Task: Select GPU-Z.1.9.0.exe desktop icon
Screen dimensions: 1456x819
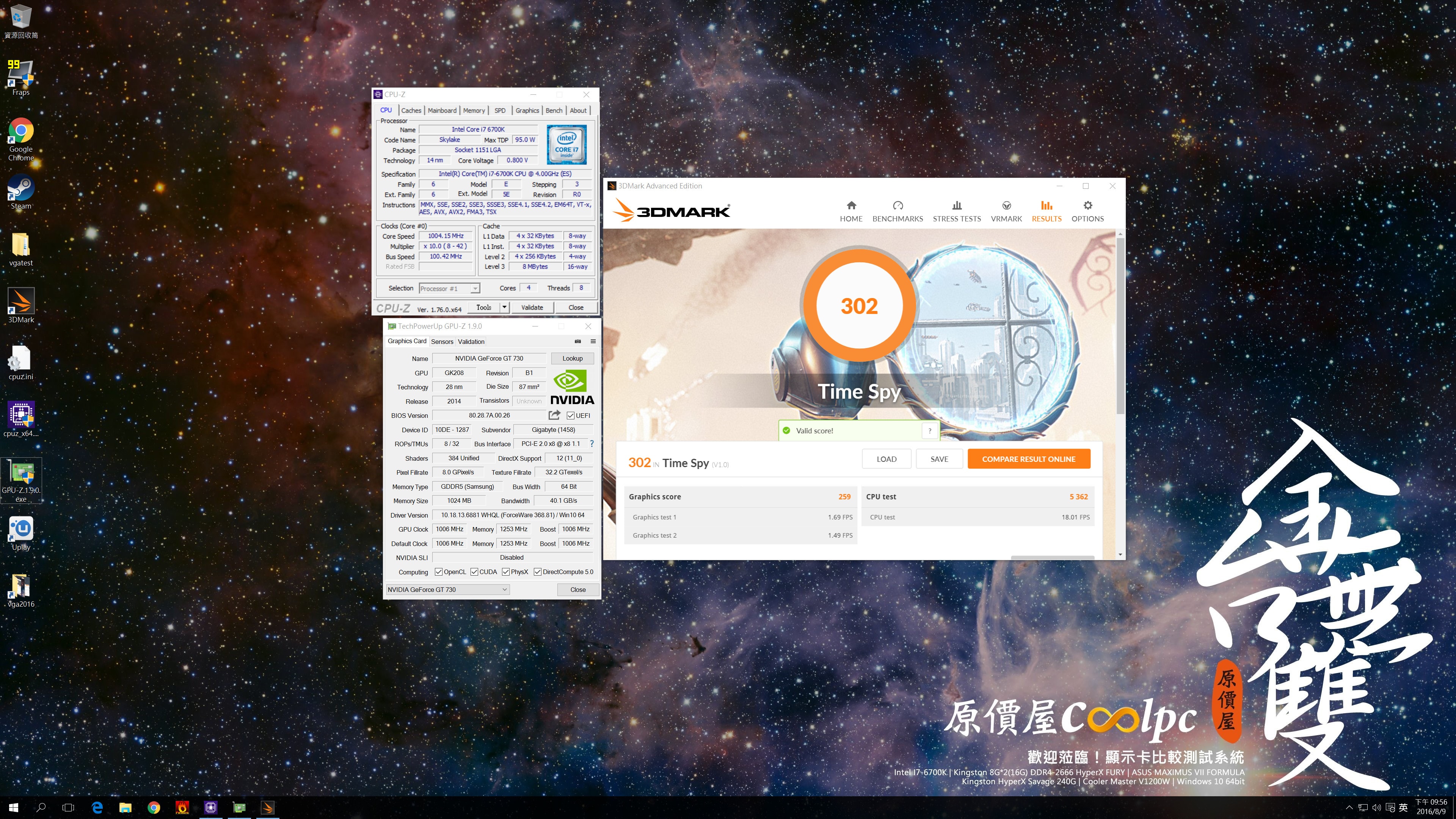Action: (21, 480)
